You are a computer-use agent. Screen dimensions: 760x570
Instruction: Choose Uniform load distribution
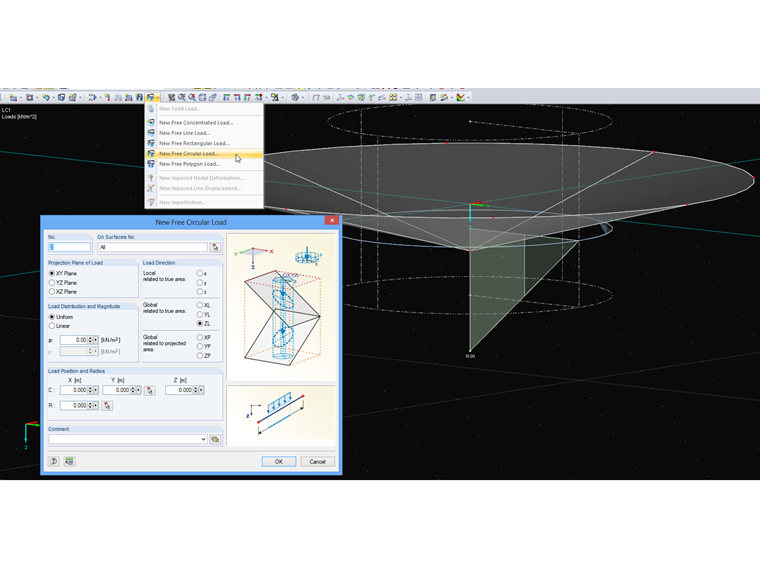click(x=51, y=317)
